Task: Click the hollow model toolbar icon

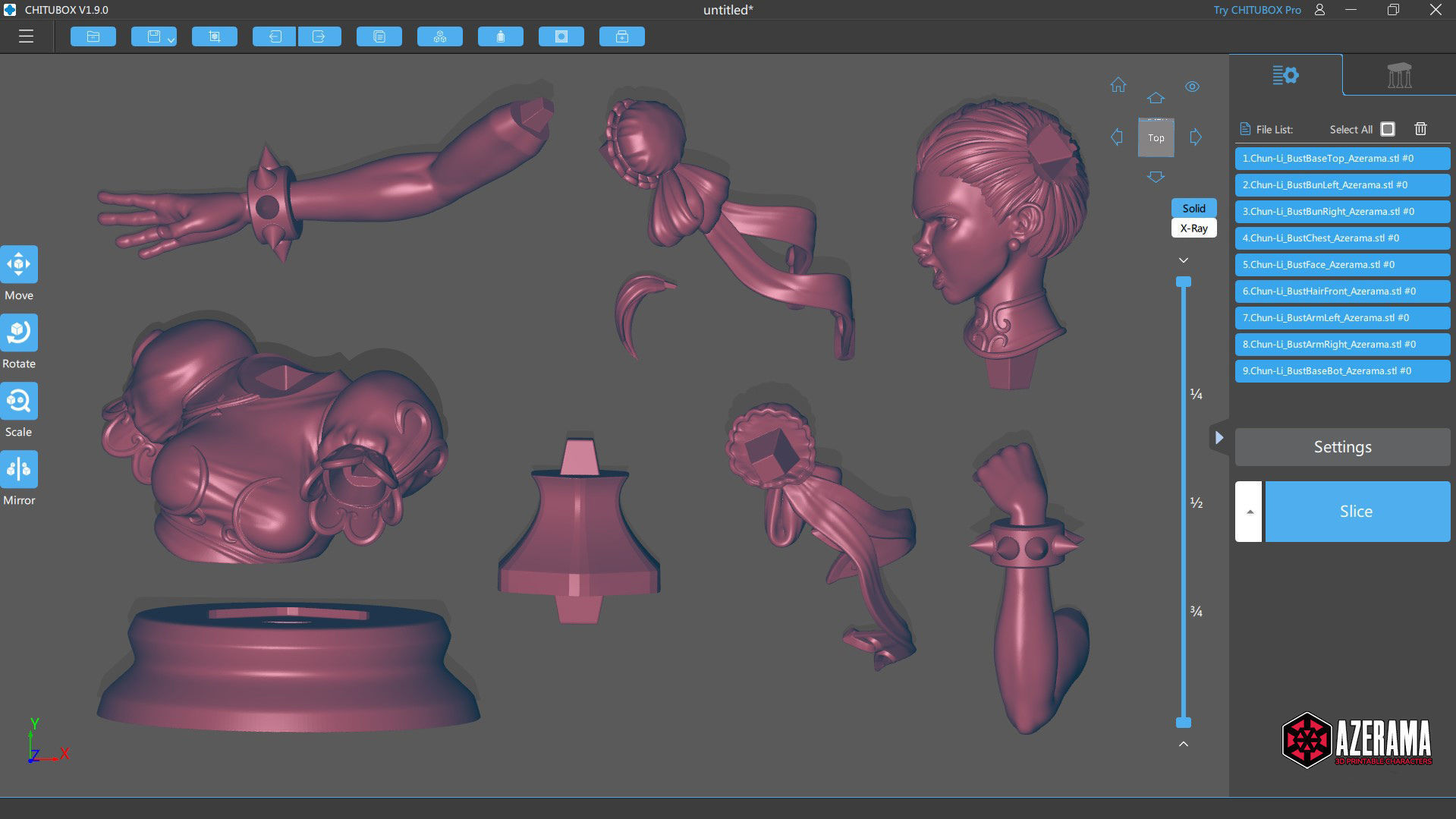Action: [x=501, y=36]
